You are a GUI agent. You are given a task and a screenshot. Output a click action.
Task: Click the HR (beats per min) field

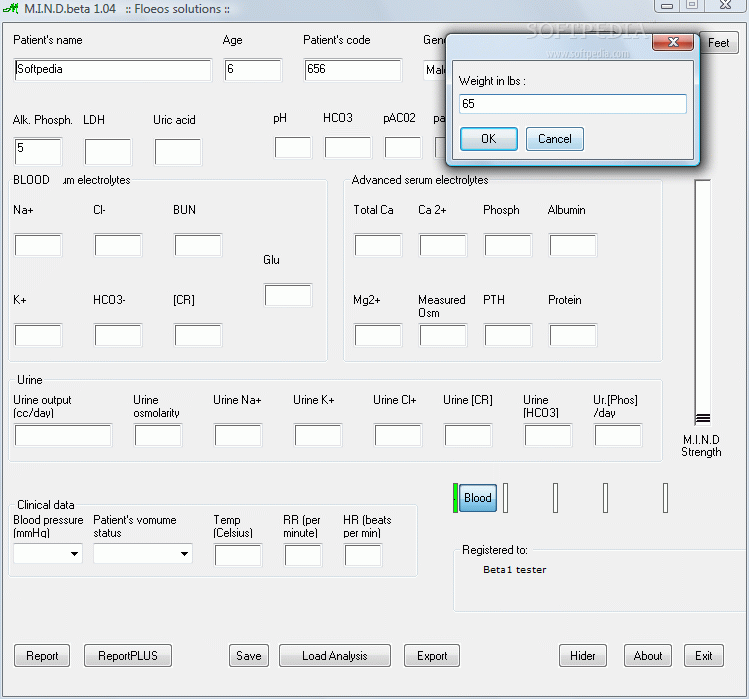click(x=363, y=556)
